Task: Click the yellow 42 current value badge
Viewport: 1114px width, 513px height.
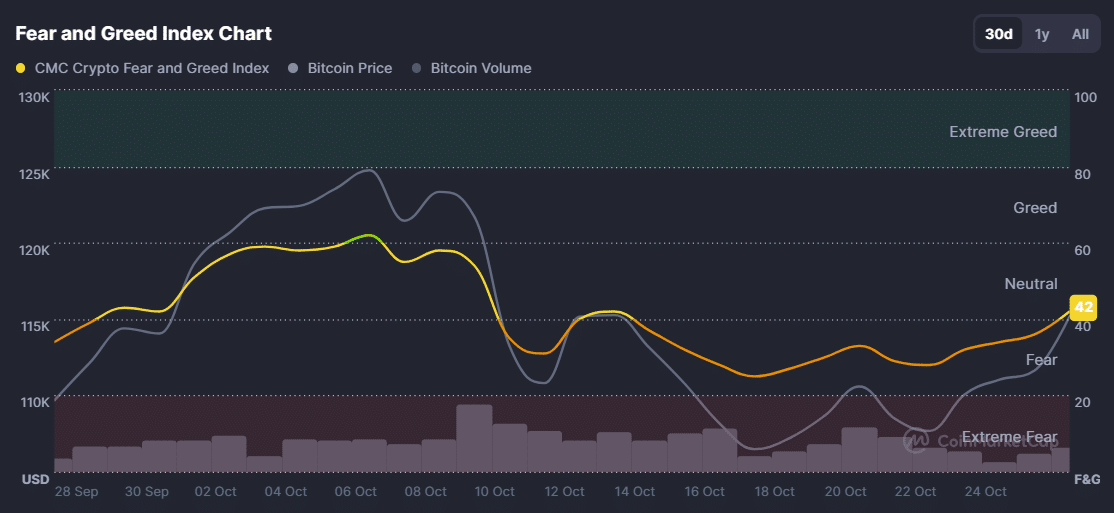Action: click(x=1083, y=307)
